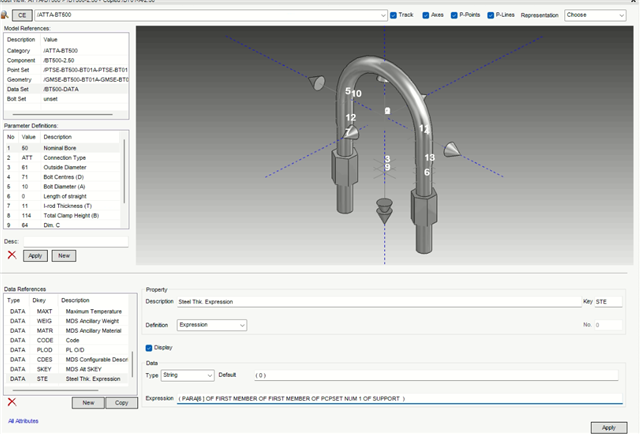Toggle the Axes checkbox
This screenshot has width=640, height=434.
pyautogui.click(x=426, y=15)
